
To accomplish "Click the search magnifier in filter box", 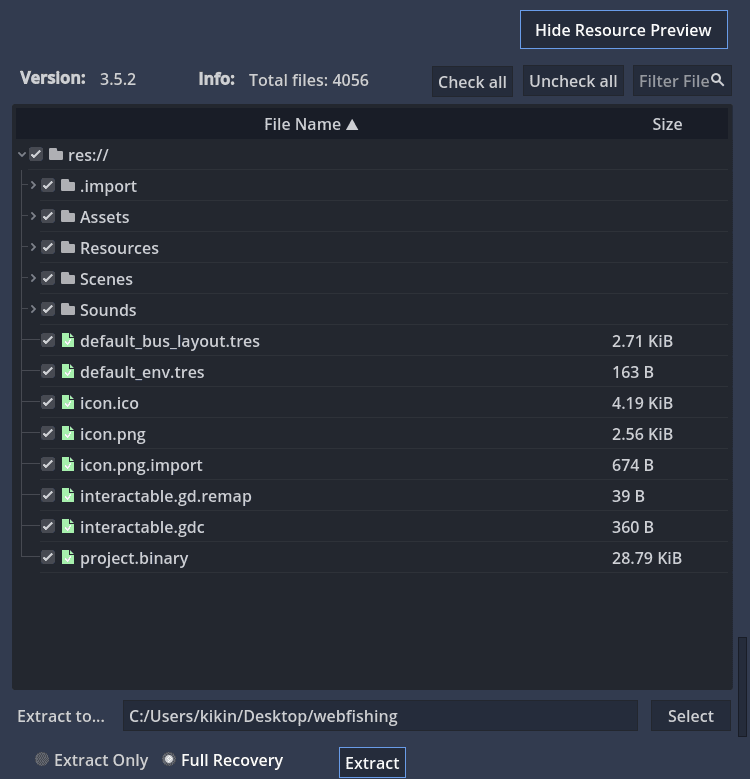I will point(717,80).
